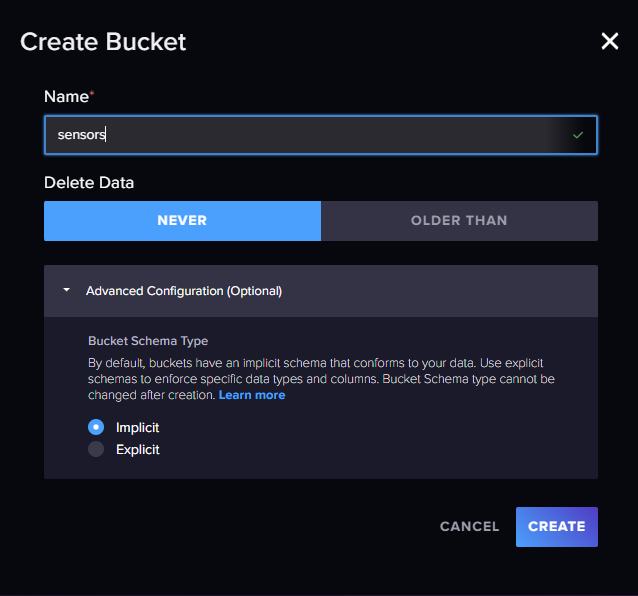
Task: Collapse the Advanced Configuration caret arrow
Action: click(66, 291)
